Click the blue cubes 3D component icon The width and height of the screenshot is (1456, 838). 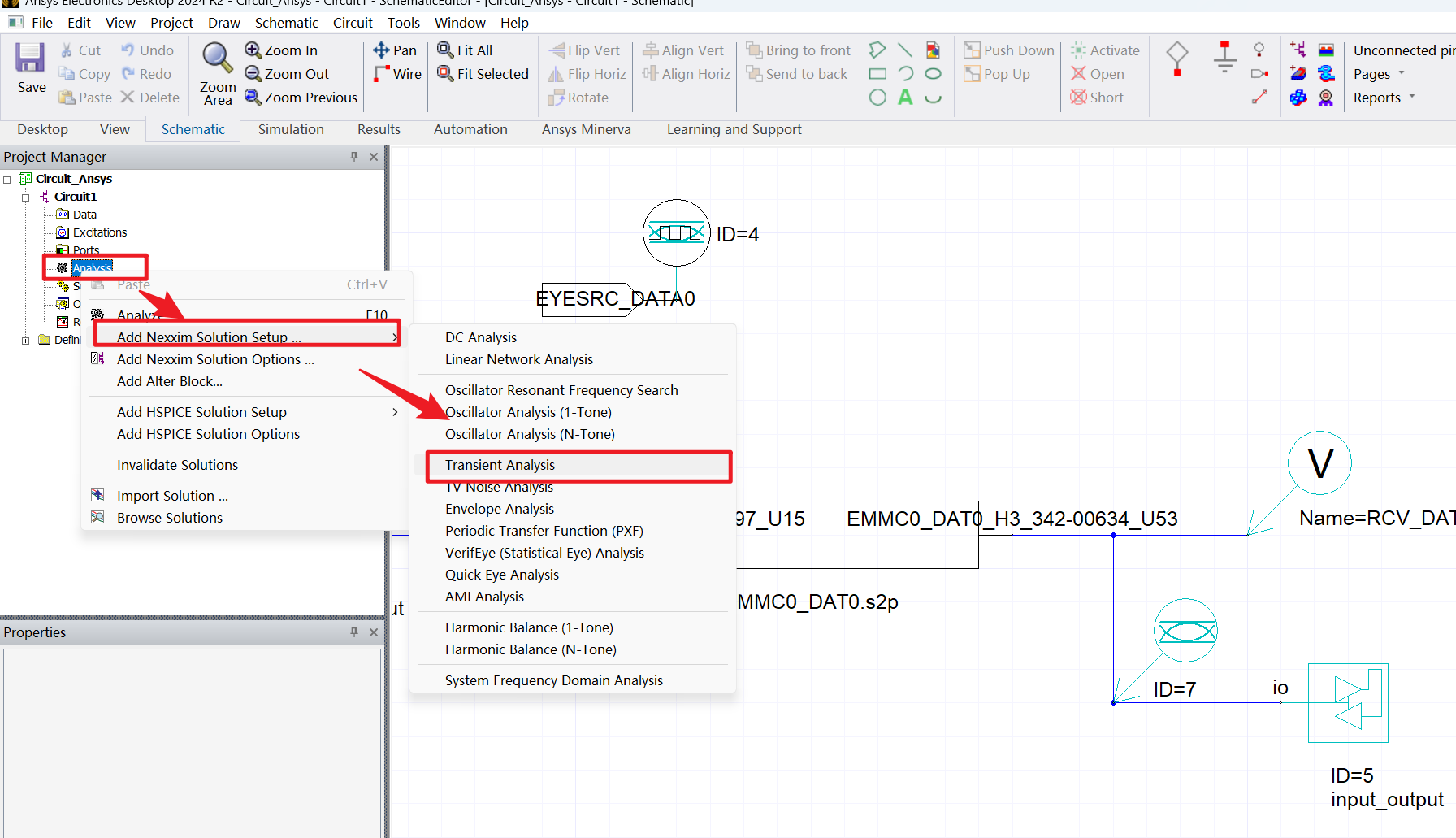point(1298,98)
